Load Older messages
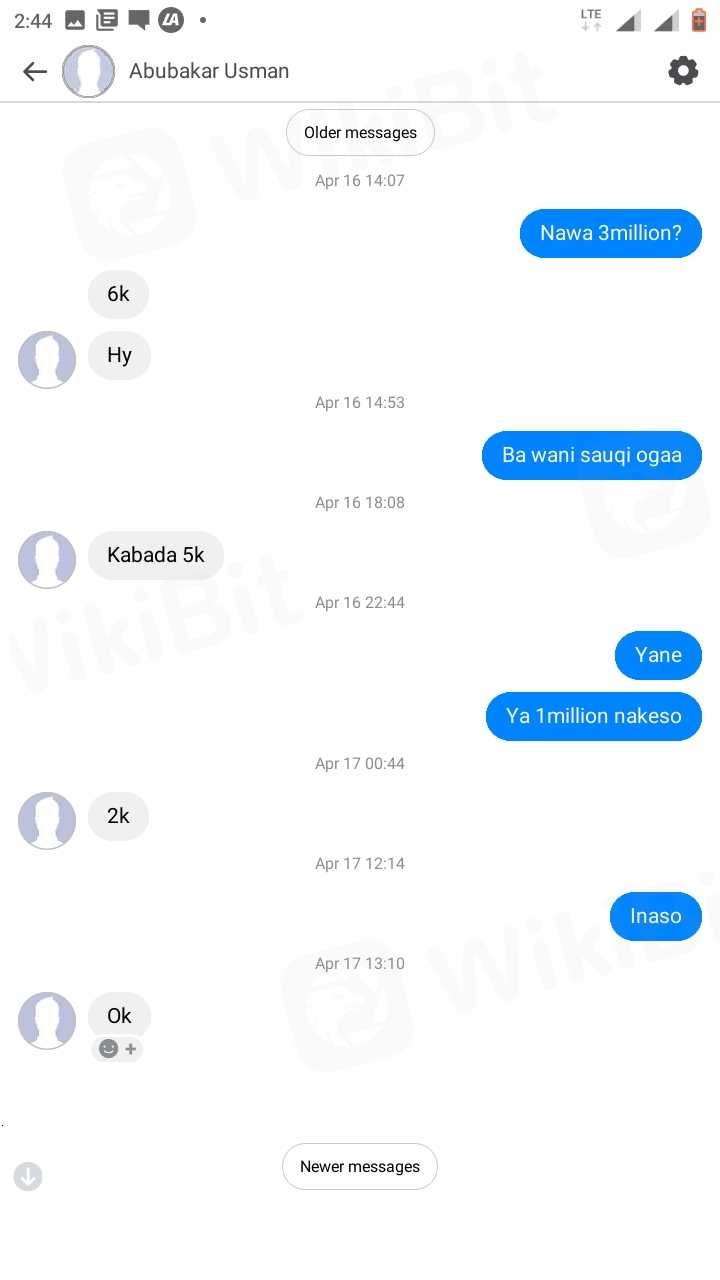Viewport: 720px width, 1280px height. pyautogui.click(x=360, y=133)
